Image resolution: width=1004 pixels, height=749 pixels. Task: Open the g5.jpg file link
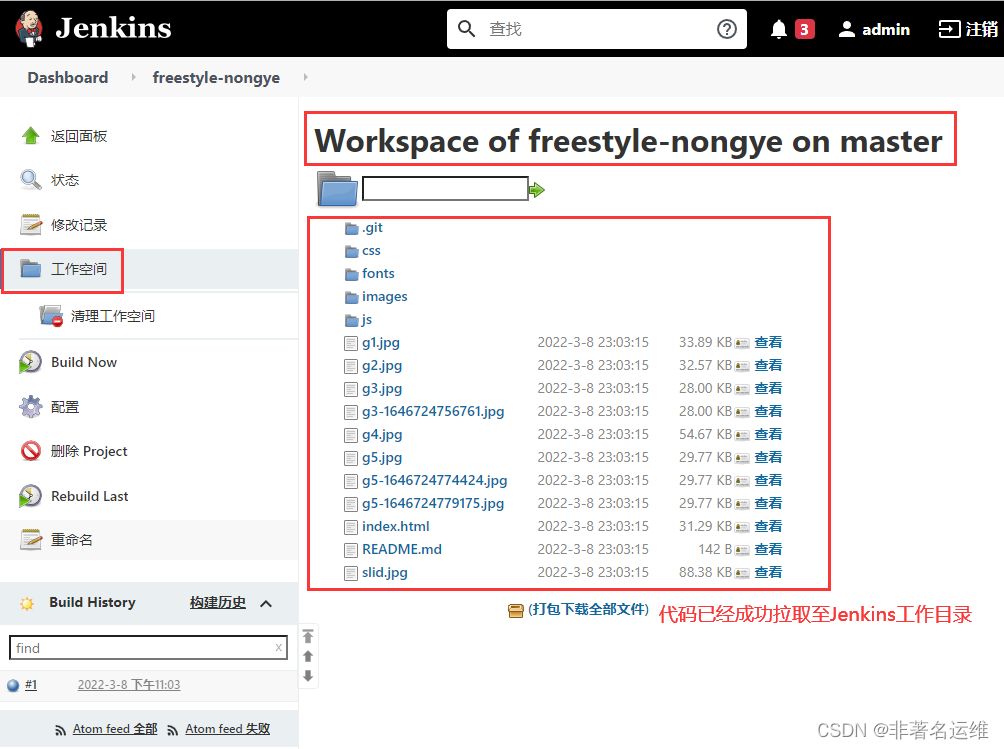click(x=382, y=458)
